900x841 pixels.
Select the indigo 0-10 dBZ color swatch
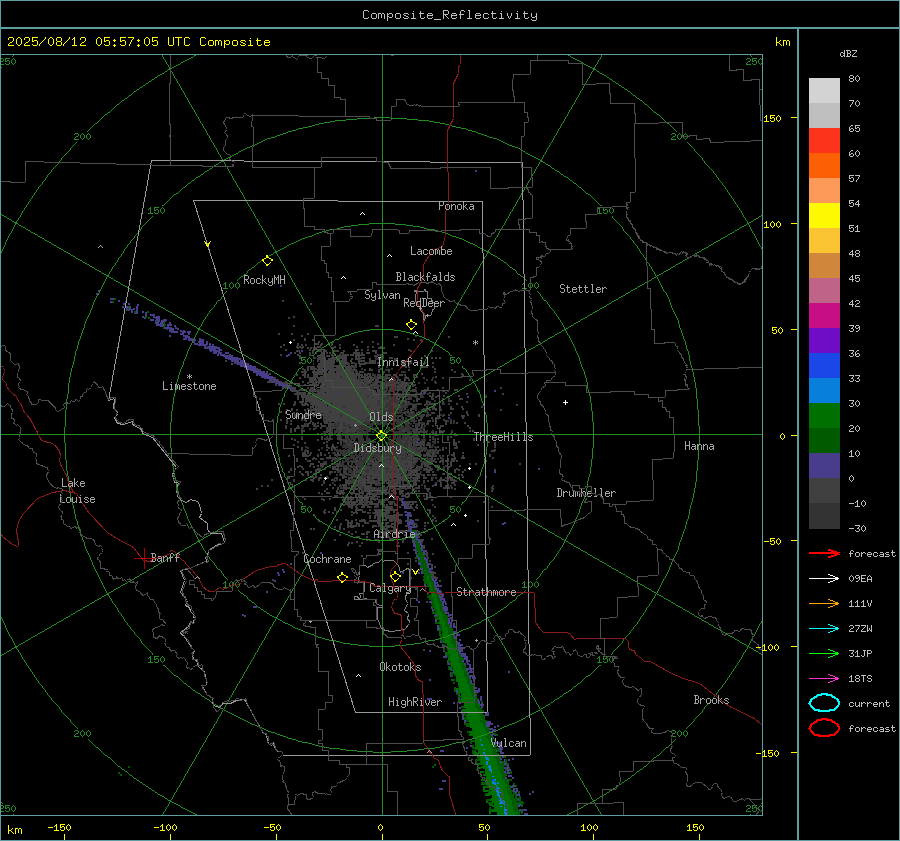coord(824,466)
